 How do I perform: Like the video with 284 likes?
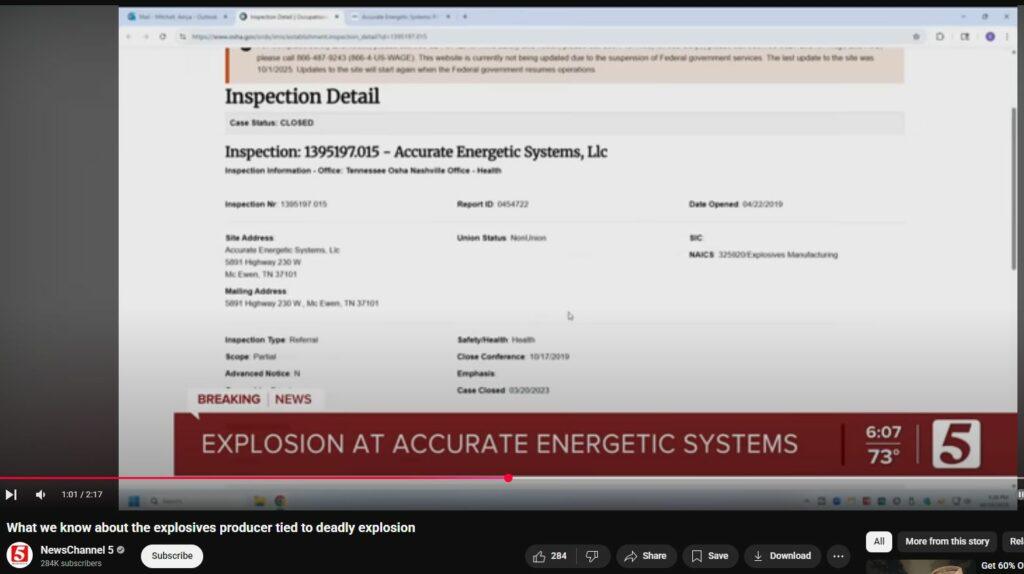click(x=551, y=556)
